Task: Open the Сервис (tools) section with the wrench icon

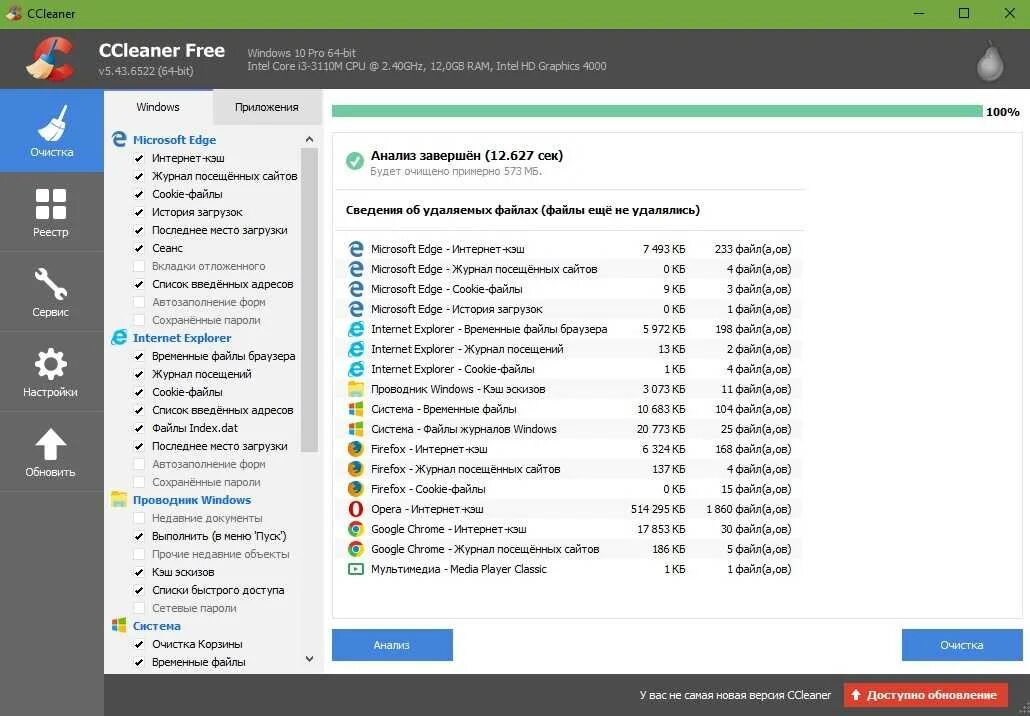Action: coord(51,292)
